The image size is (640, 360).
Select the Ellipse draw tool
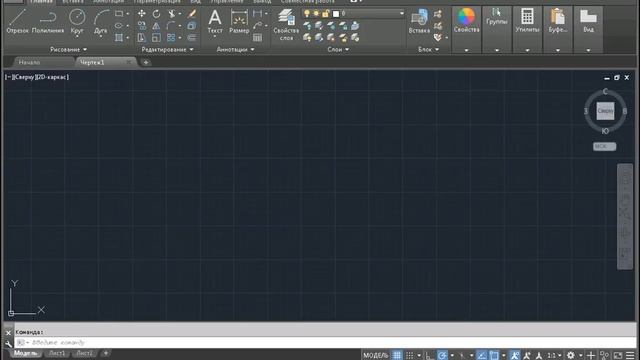(x=119, y=26)
